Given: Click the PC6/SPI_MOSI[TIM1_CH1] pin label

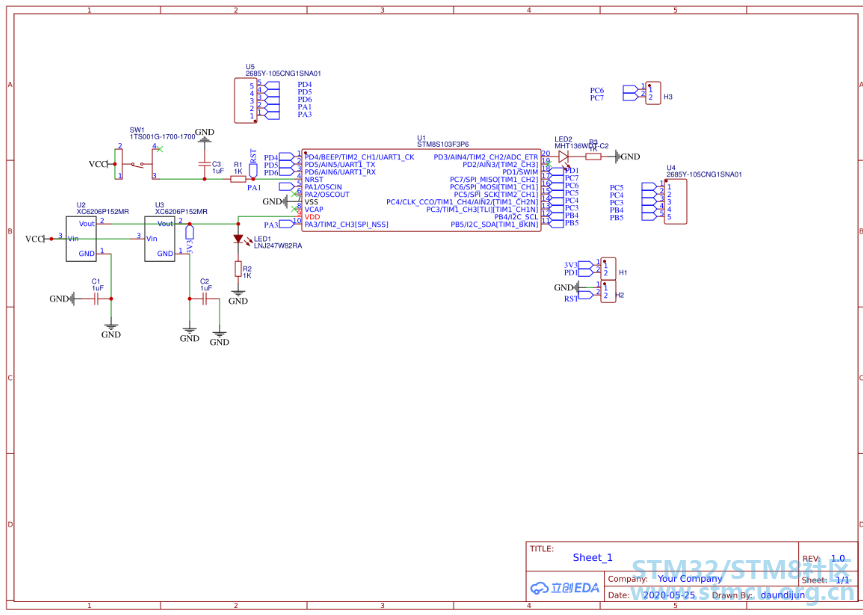Looking at the screenshot, I should coord(494,187).
